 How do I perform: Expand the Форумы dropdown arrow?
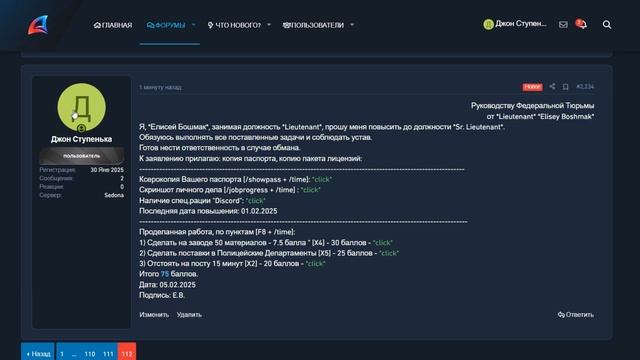pyautogui.click(x=194, y=25)
